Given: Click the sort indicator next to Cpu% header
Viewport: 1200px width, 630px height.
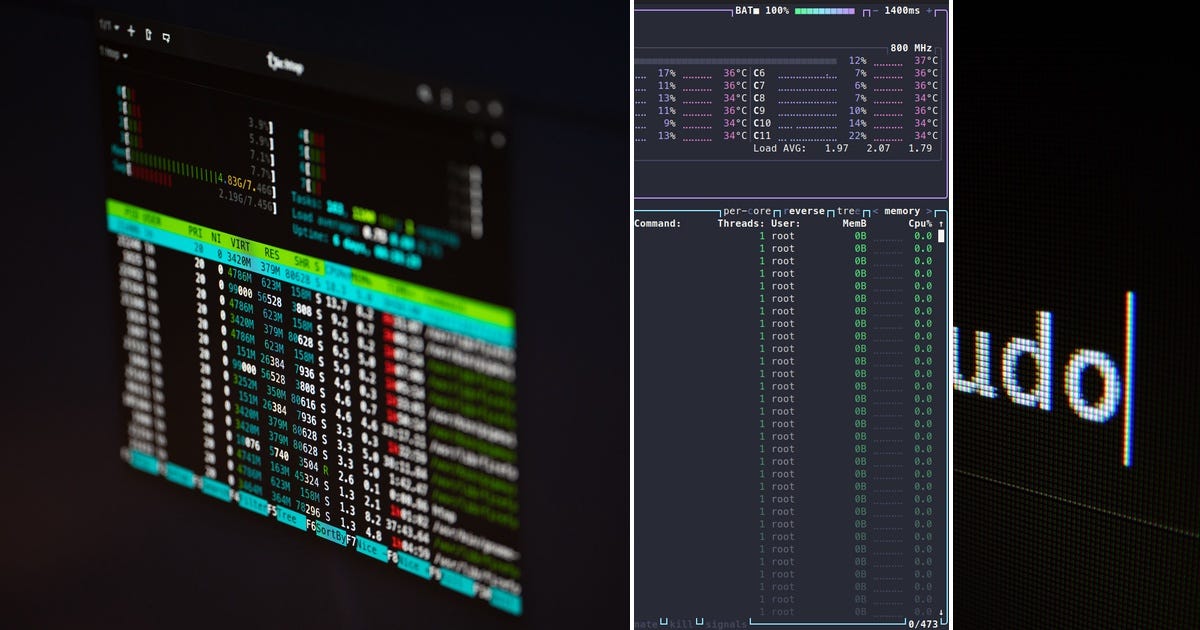Looking at the screenshot, I should point(941,224).
